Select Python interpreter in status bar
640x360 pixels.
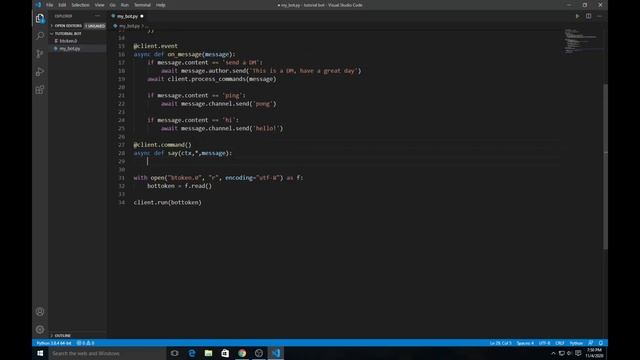(53, 343)
